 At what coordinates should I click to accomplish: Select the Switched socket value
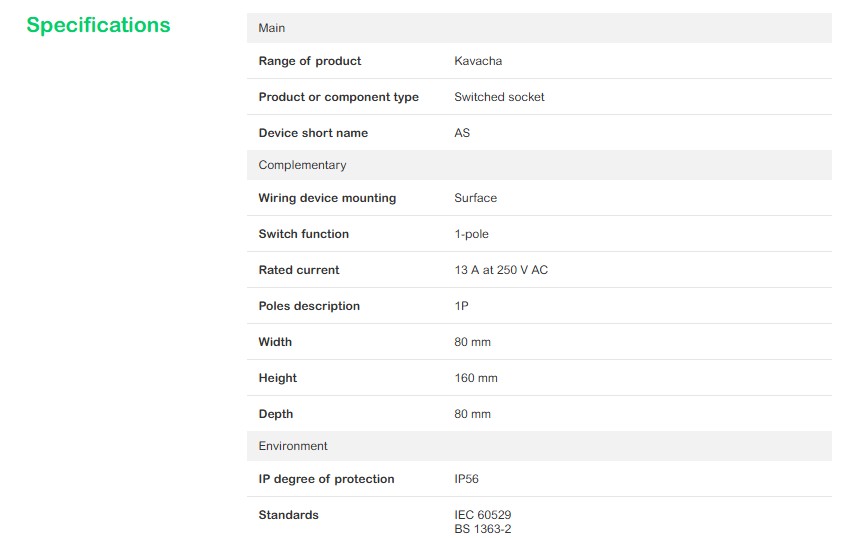(x=499, y=97)
